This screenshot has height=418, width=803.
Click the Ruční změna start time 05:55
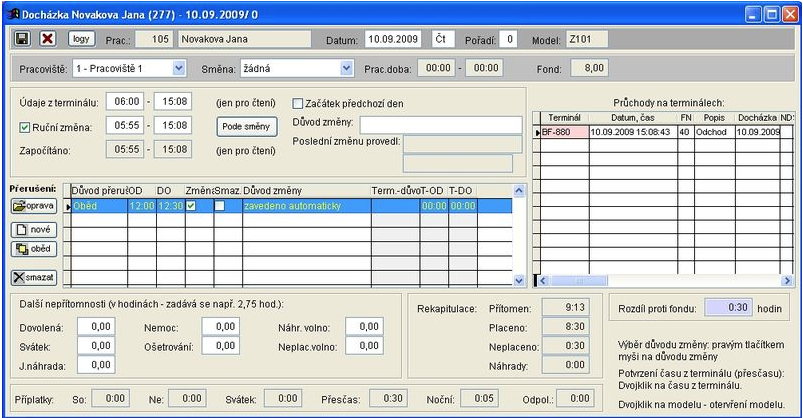[x=125, y=126]
